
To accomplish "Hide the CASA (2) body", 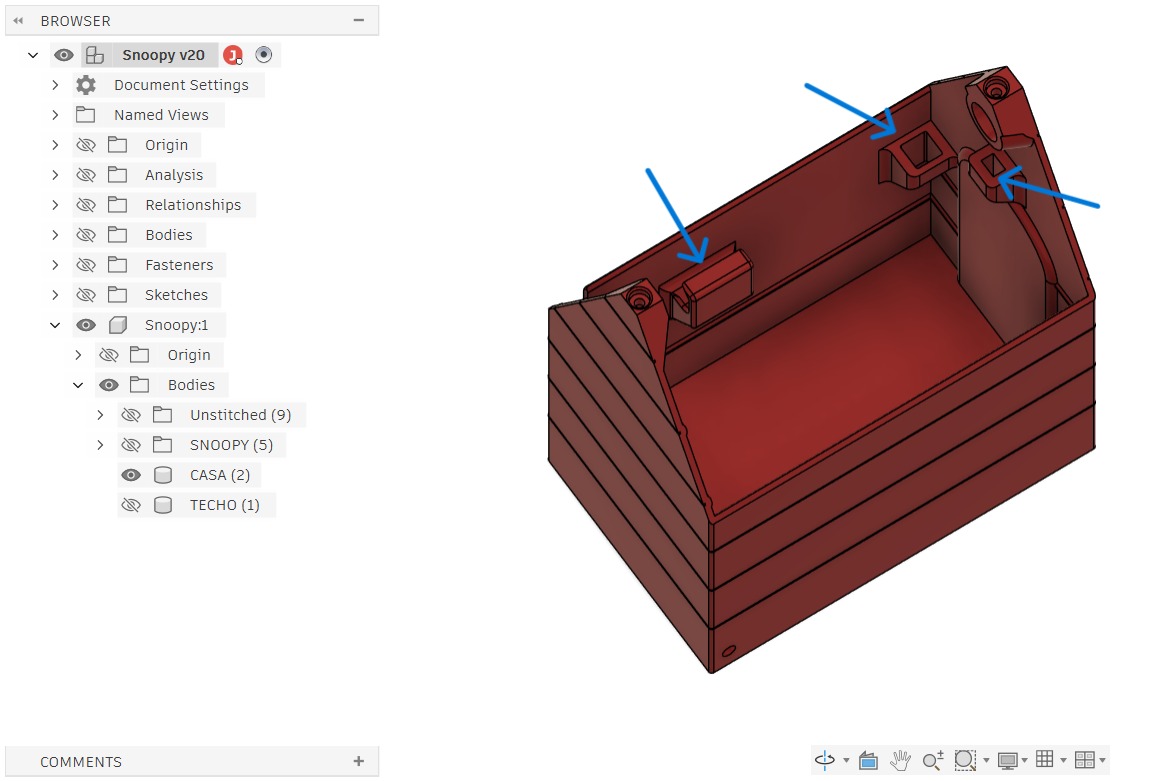I will click(131, 475).
